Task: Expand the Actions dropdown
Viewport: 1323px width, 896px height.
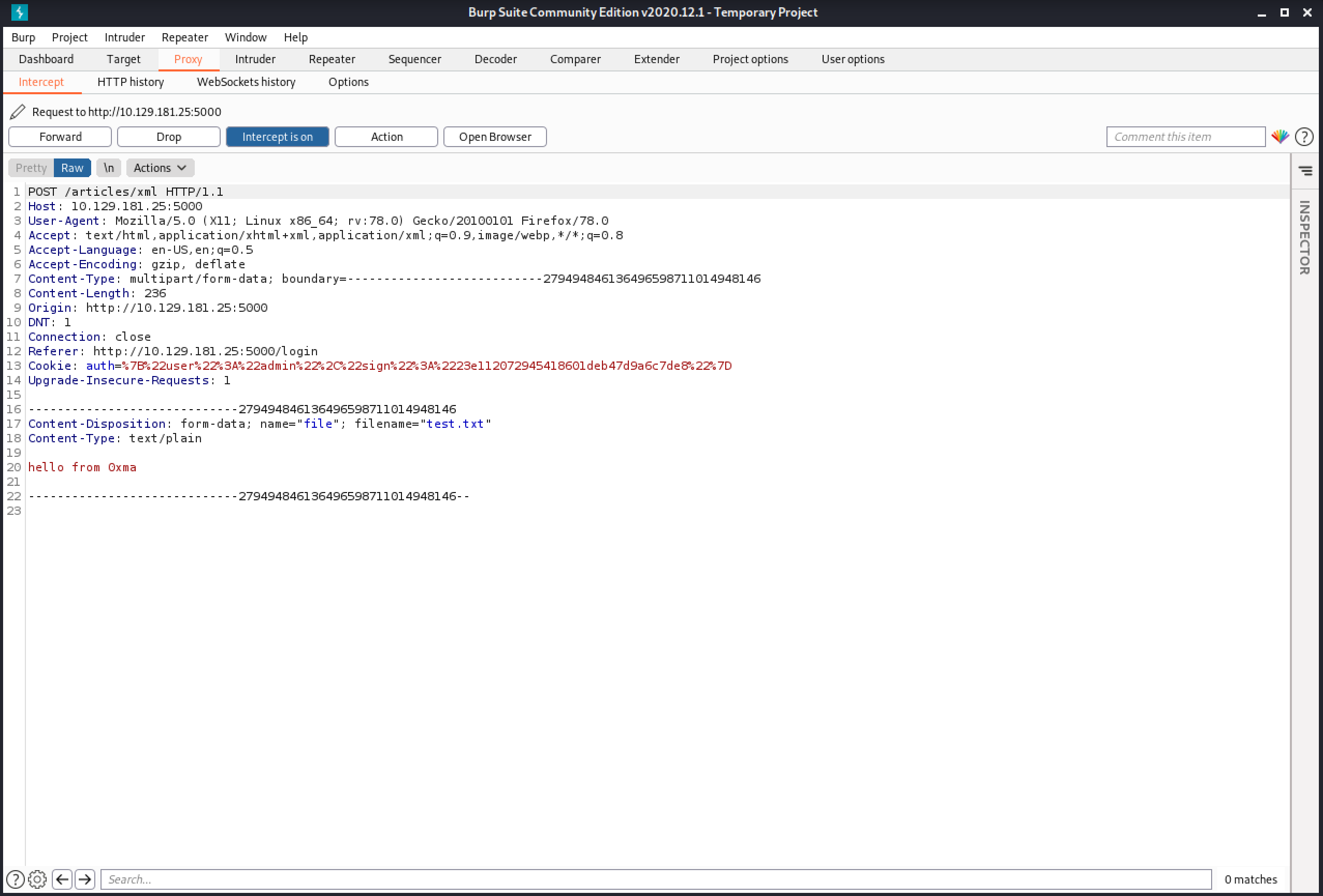Action: [x=160, y=168]
